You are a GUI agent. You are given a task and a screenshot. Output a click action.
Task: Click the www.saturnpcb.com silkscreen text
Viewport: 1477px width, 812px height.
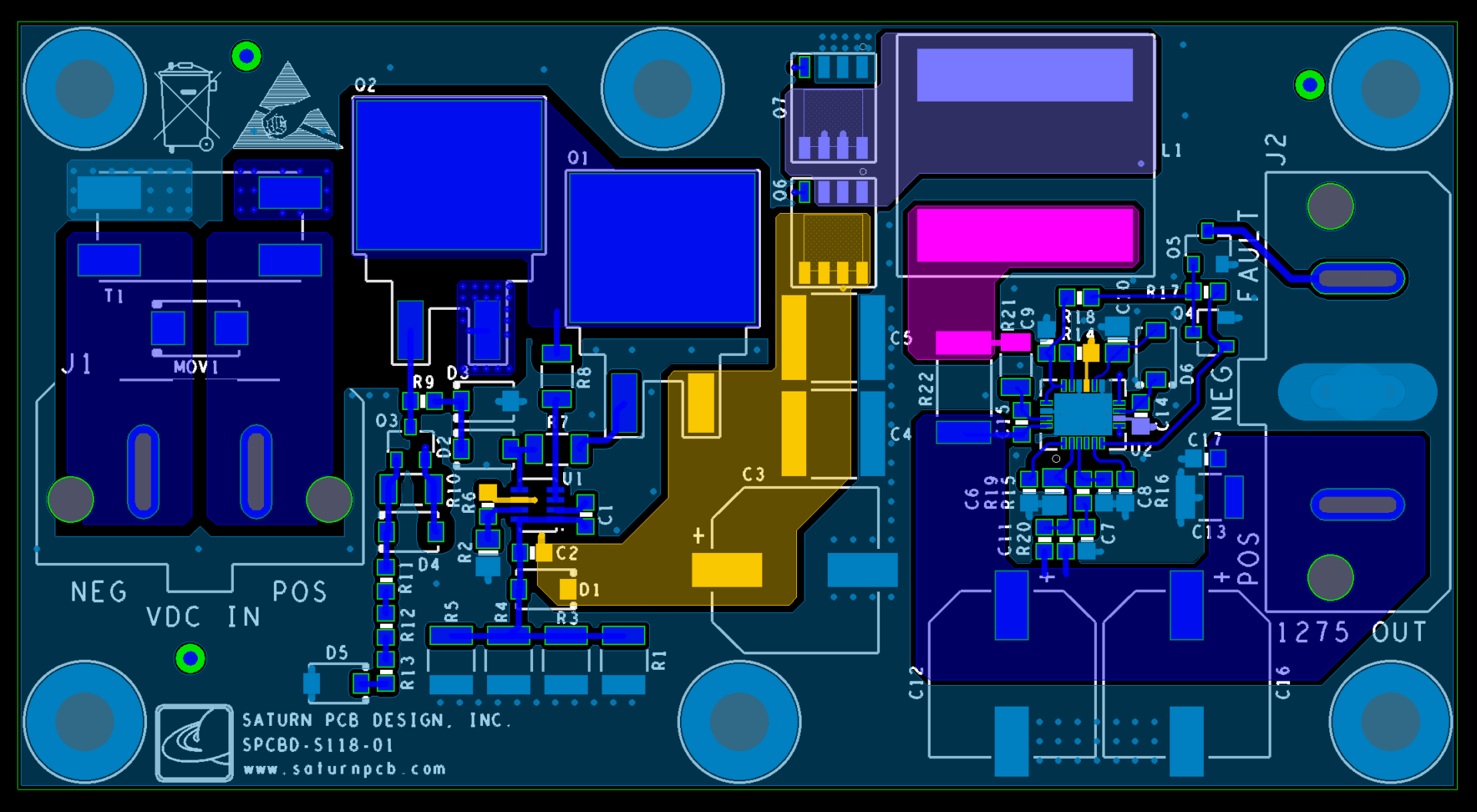pos(345,769)
